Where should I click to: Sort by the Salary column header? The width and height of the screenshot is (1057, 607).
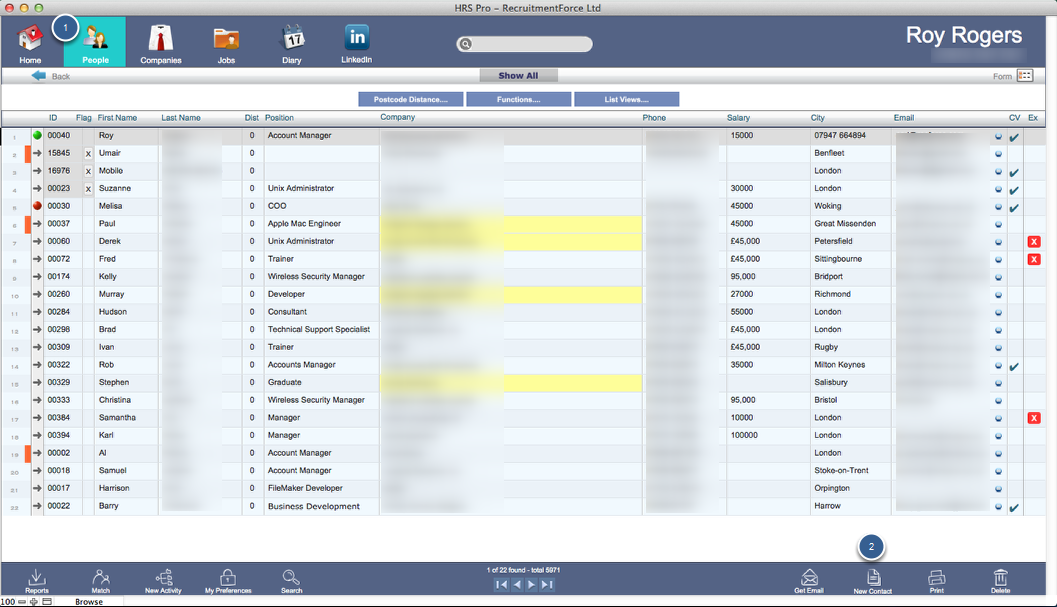click(738, 117)
